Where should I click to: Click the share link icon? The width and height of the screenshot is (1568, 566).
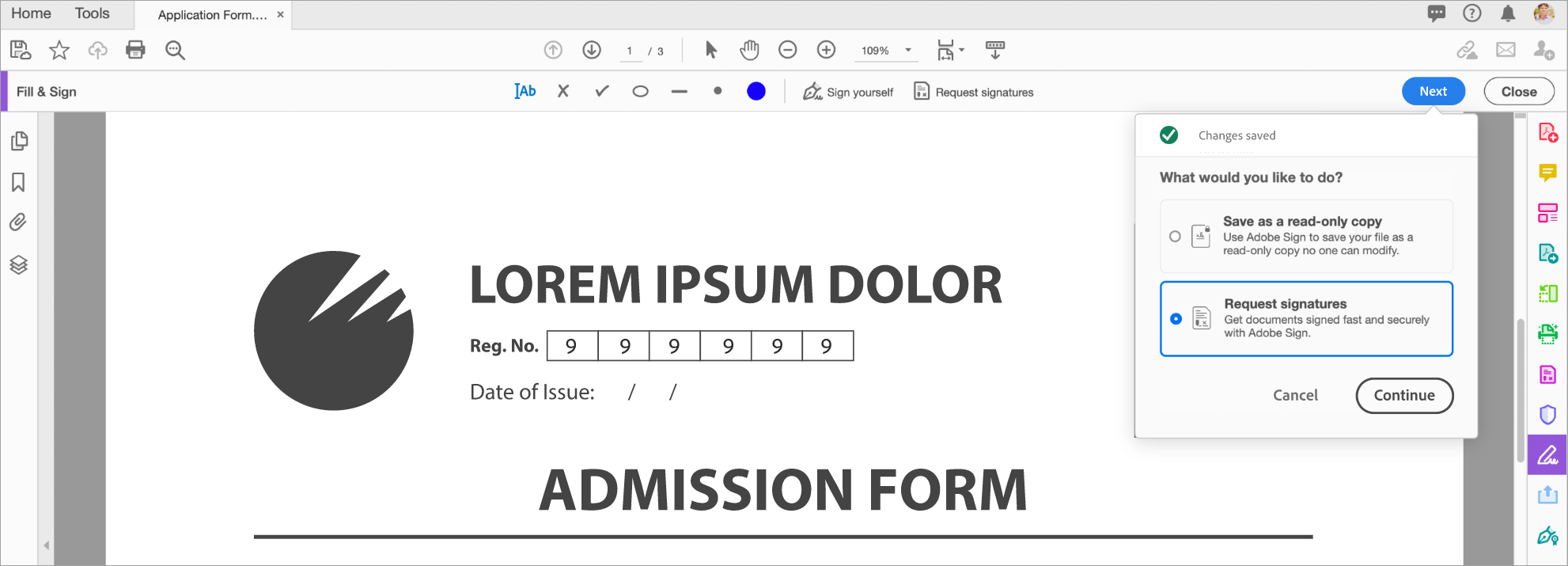coord(1467,51)
